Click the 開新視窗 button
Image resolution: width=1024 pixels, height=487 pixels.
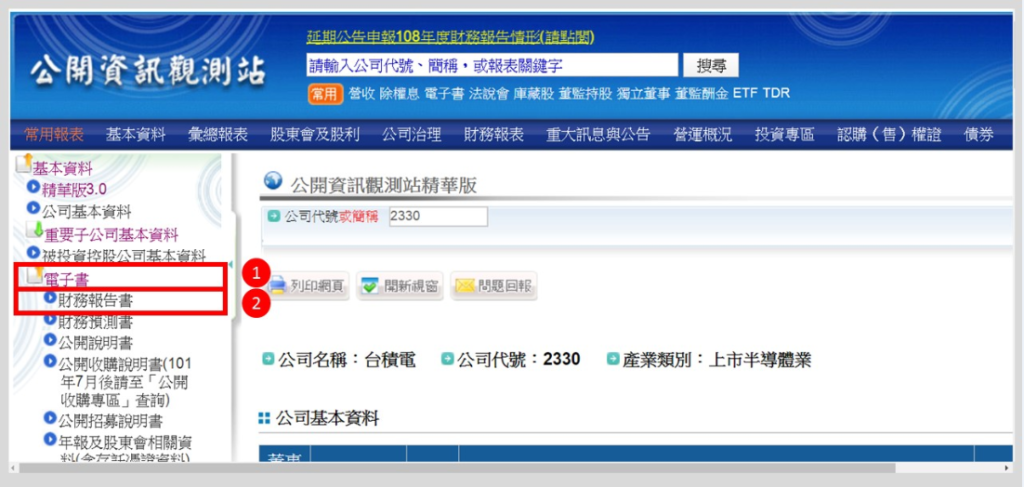400,285
